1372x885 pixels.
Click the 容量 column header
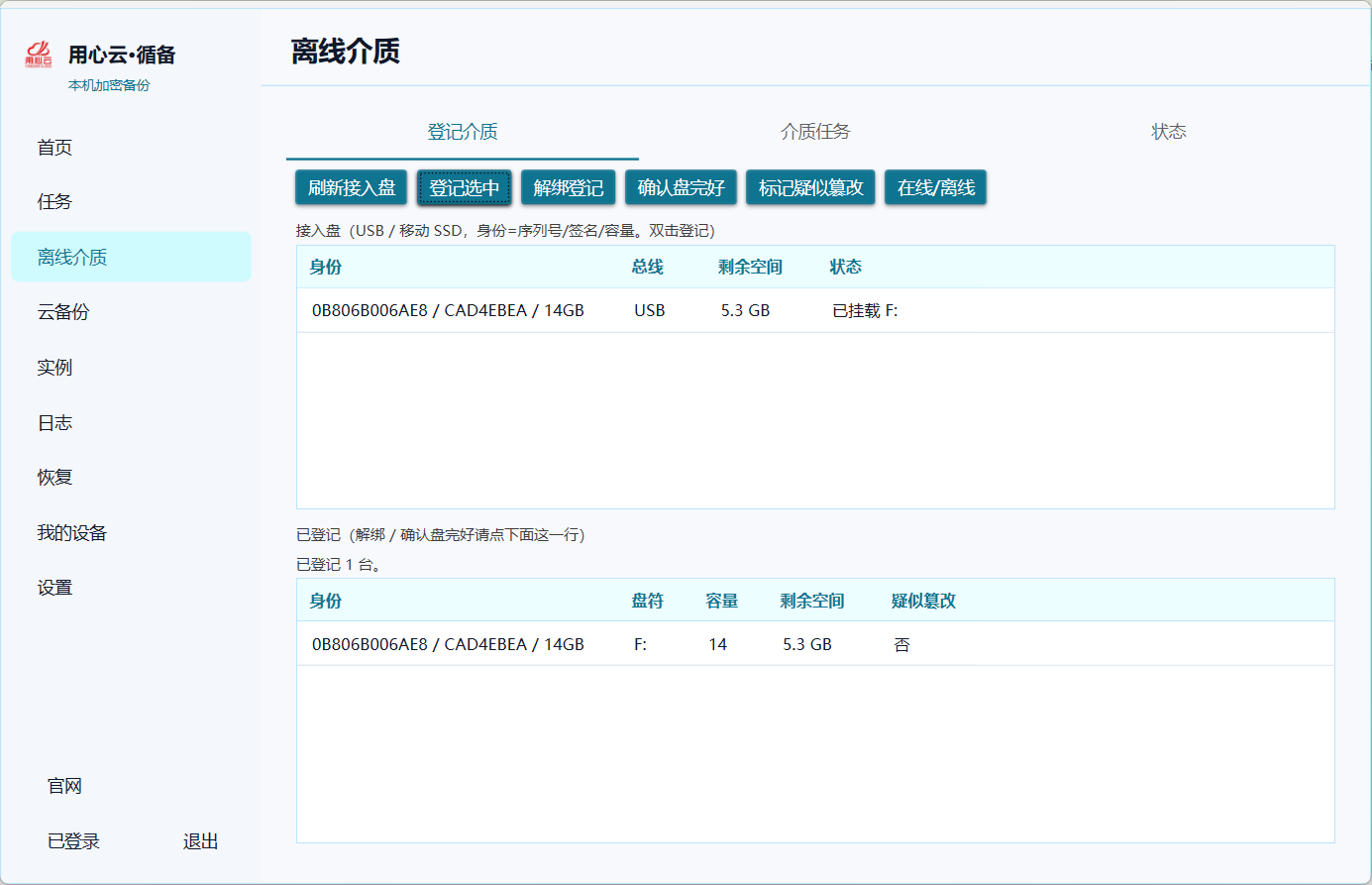[722, 601]
